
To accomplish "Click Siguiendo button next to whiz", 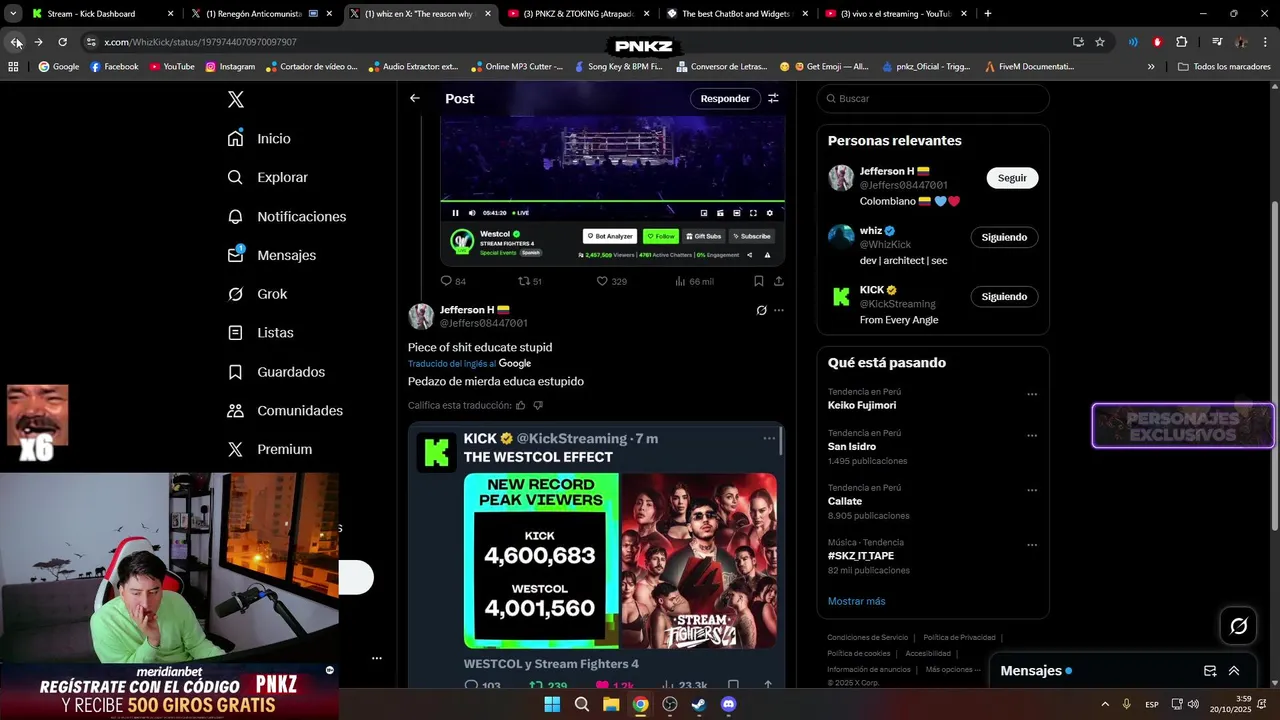I will point(1004,237).
